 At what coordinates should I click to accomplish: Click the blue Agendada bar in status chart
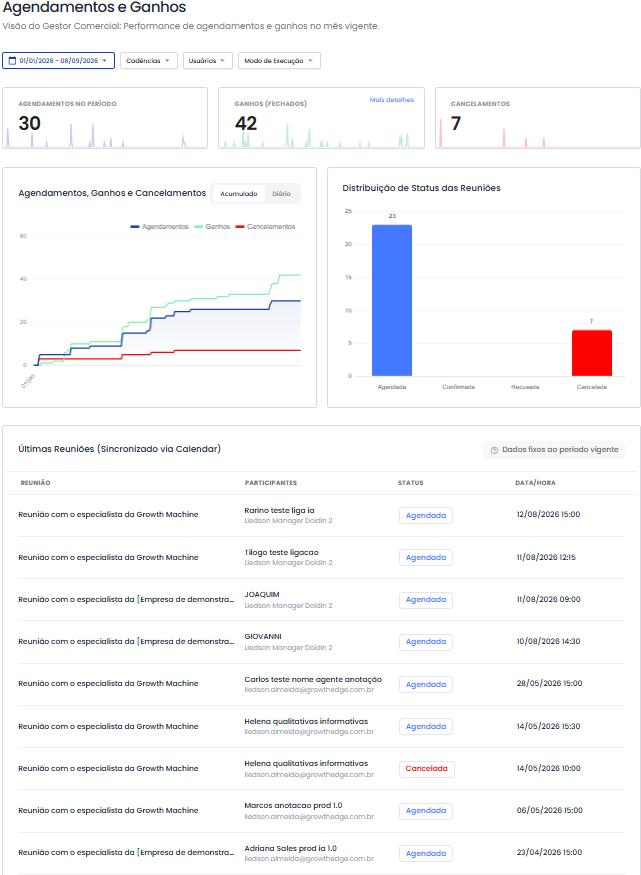[392, 300]
